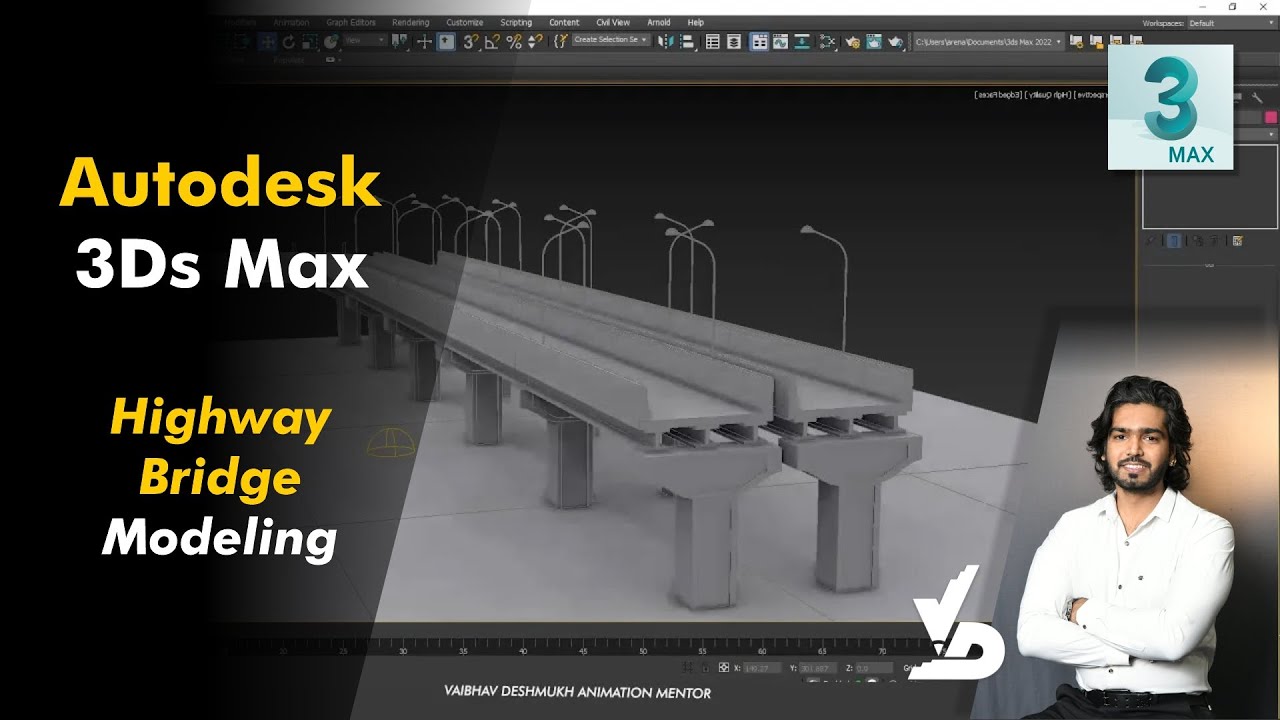Toggle Percent Snap
The width and height of the screenshot is (1280, 720).
coord(513,42)
